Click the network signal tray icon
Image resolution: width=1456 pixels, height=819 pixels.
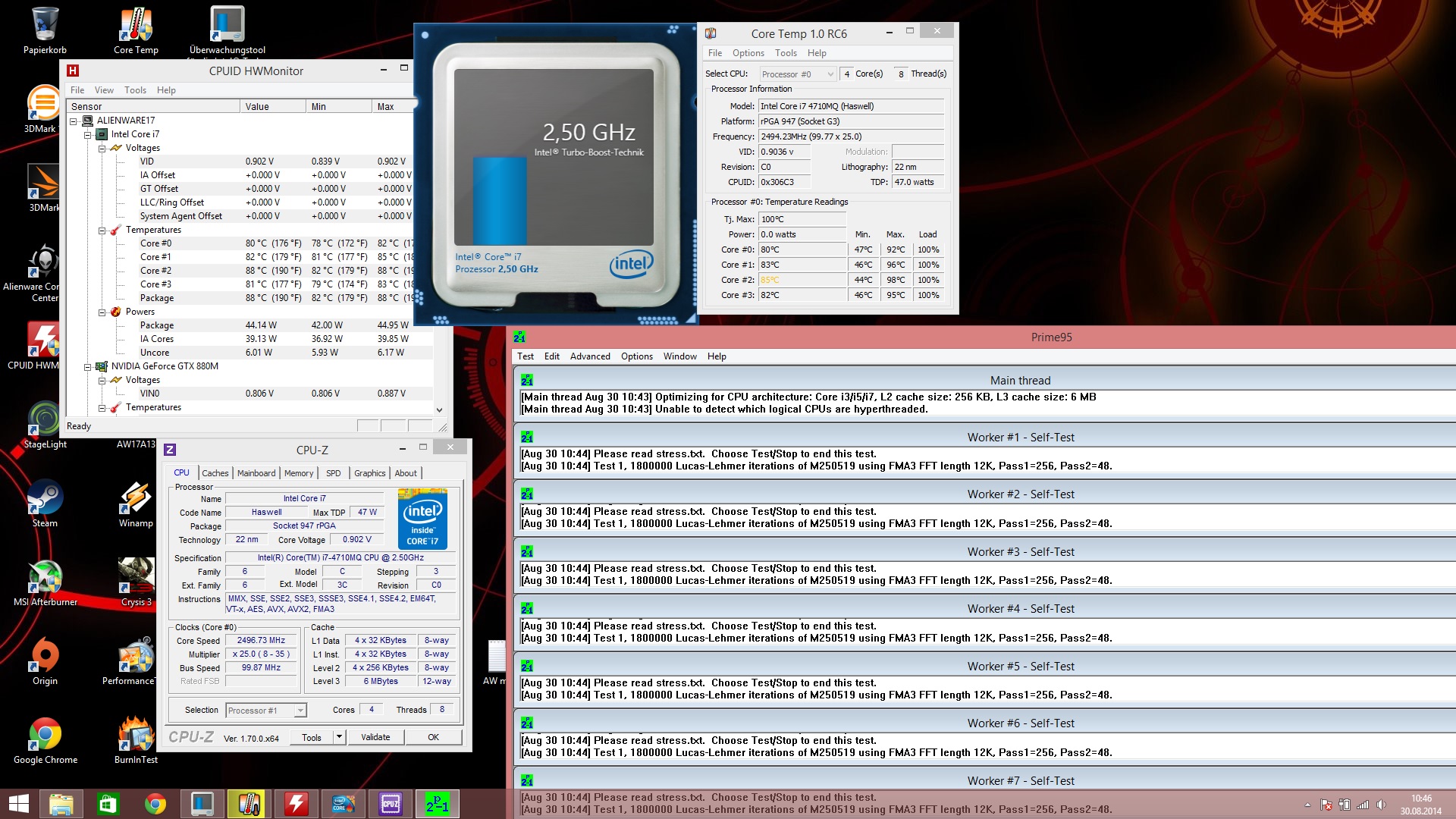tap(1363, 805)
